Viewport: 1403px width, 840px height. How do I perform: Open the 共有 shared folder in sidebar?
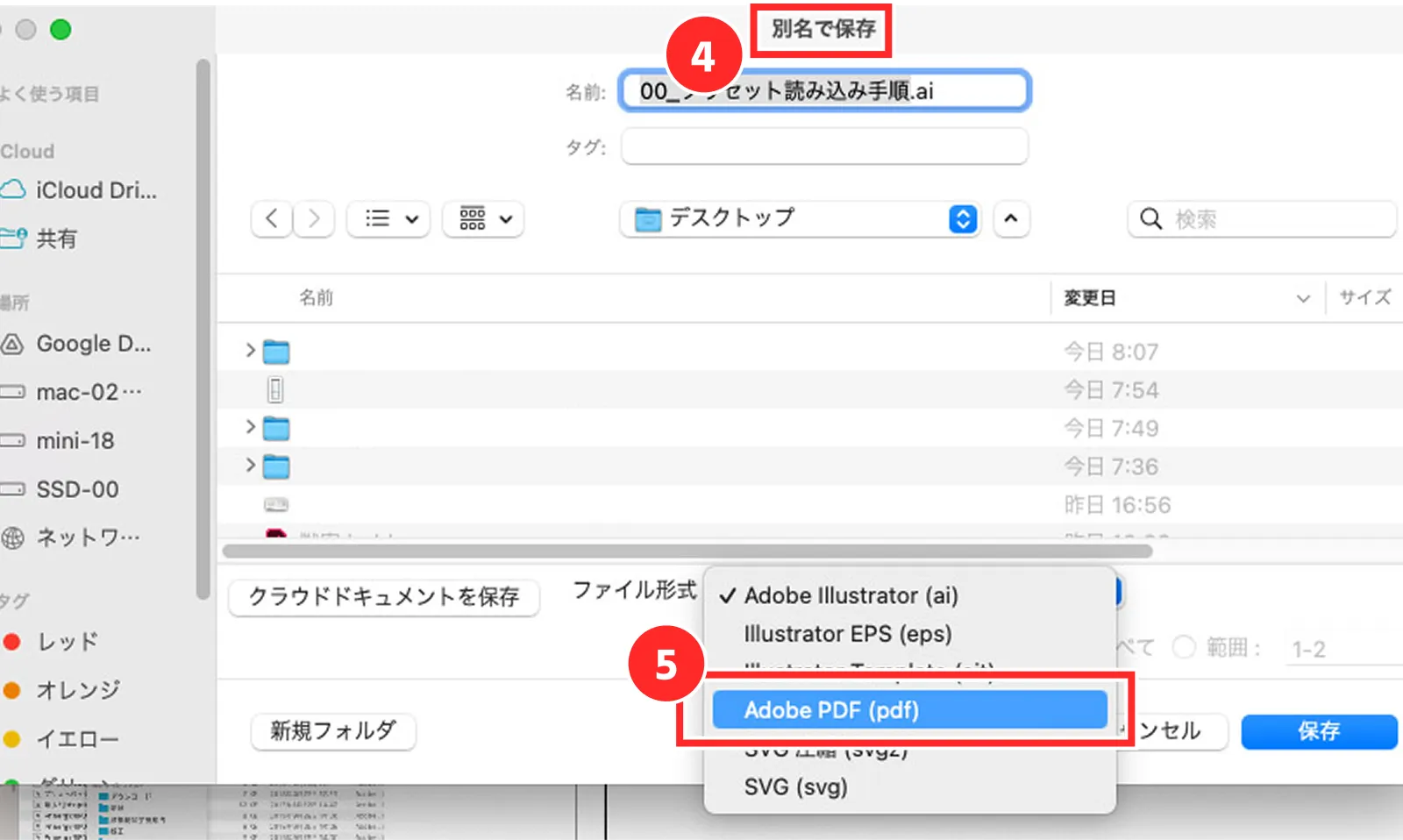[x=40, y=238]
